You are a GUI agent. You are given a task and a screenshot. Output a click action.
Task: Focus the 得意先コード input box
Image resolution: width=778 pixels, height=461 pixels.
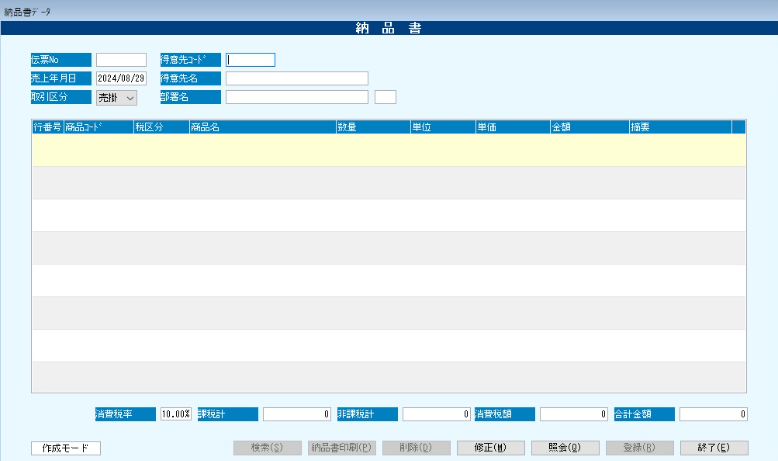pos(250,60)
